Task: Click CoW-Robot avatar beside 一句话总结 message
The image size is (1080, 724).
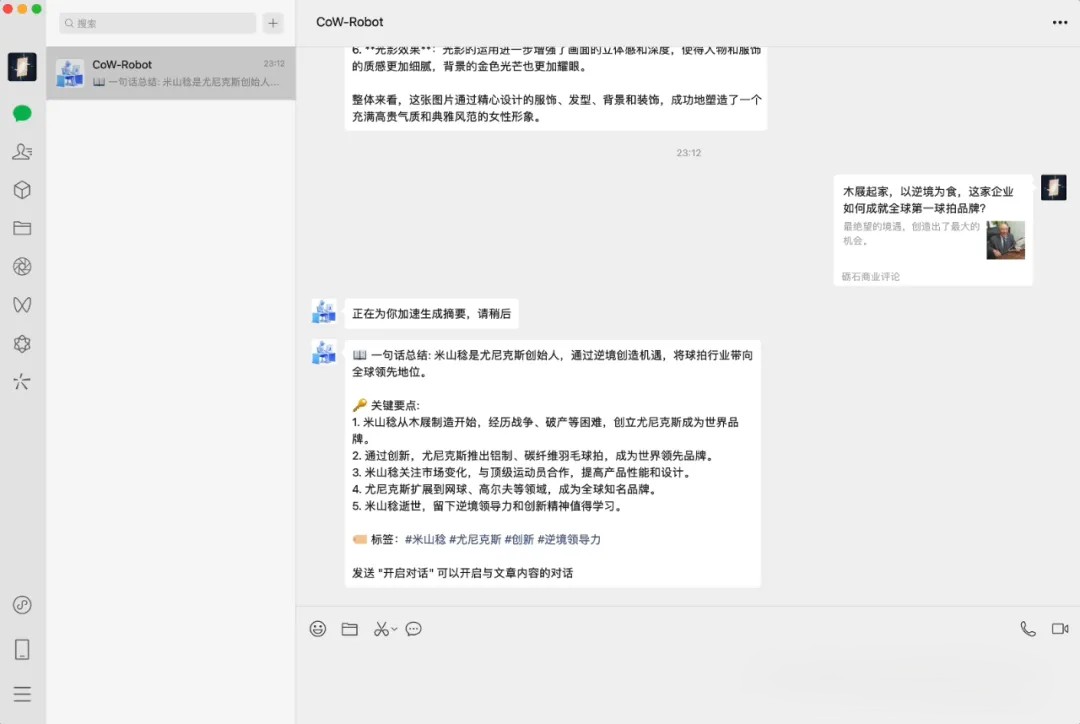Action: pos(324,353)
